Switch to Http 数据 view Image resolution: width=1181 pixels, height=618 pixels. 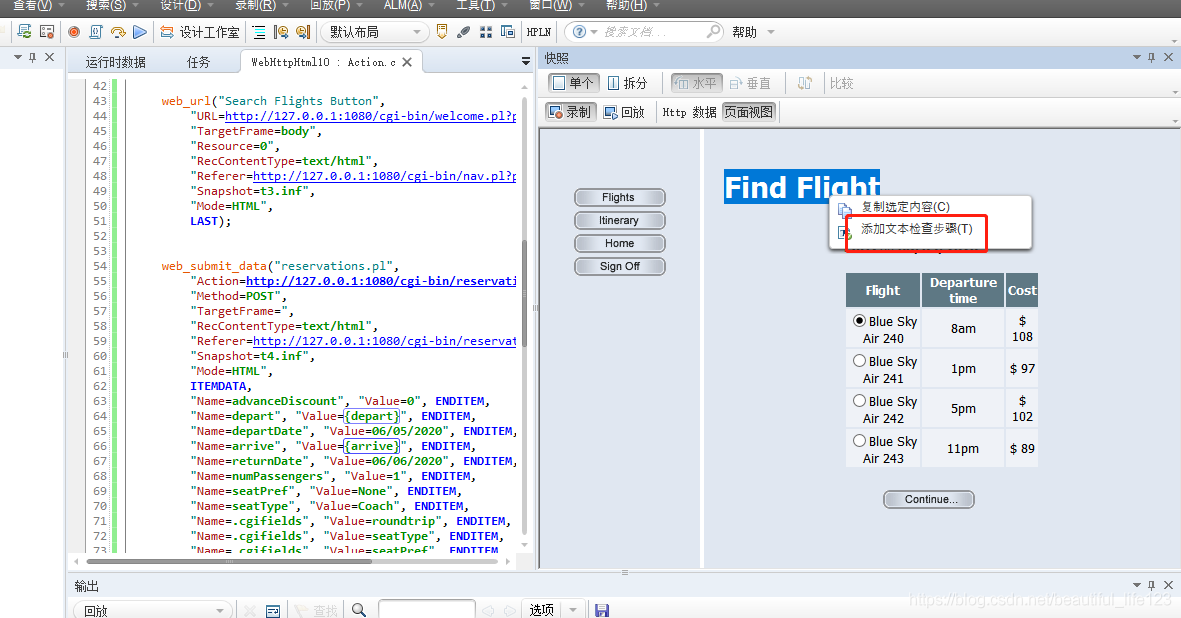point(689,112)
